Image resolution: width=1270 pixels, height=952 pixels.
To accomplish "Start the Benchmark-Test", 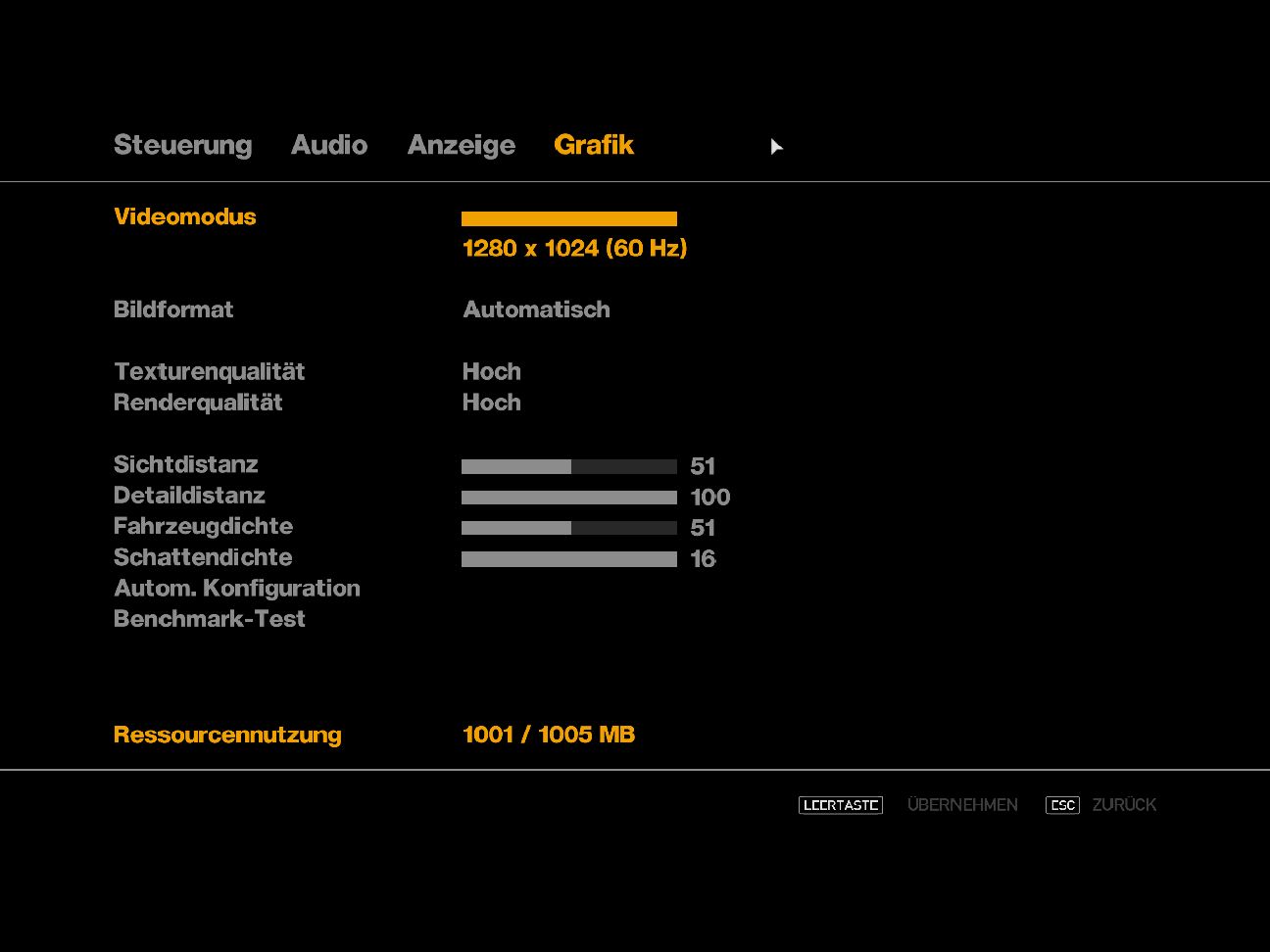I will 210,619.
